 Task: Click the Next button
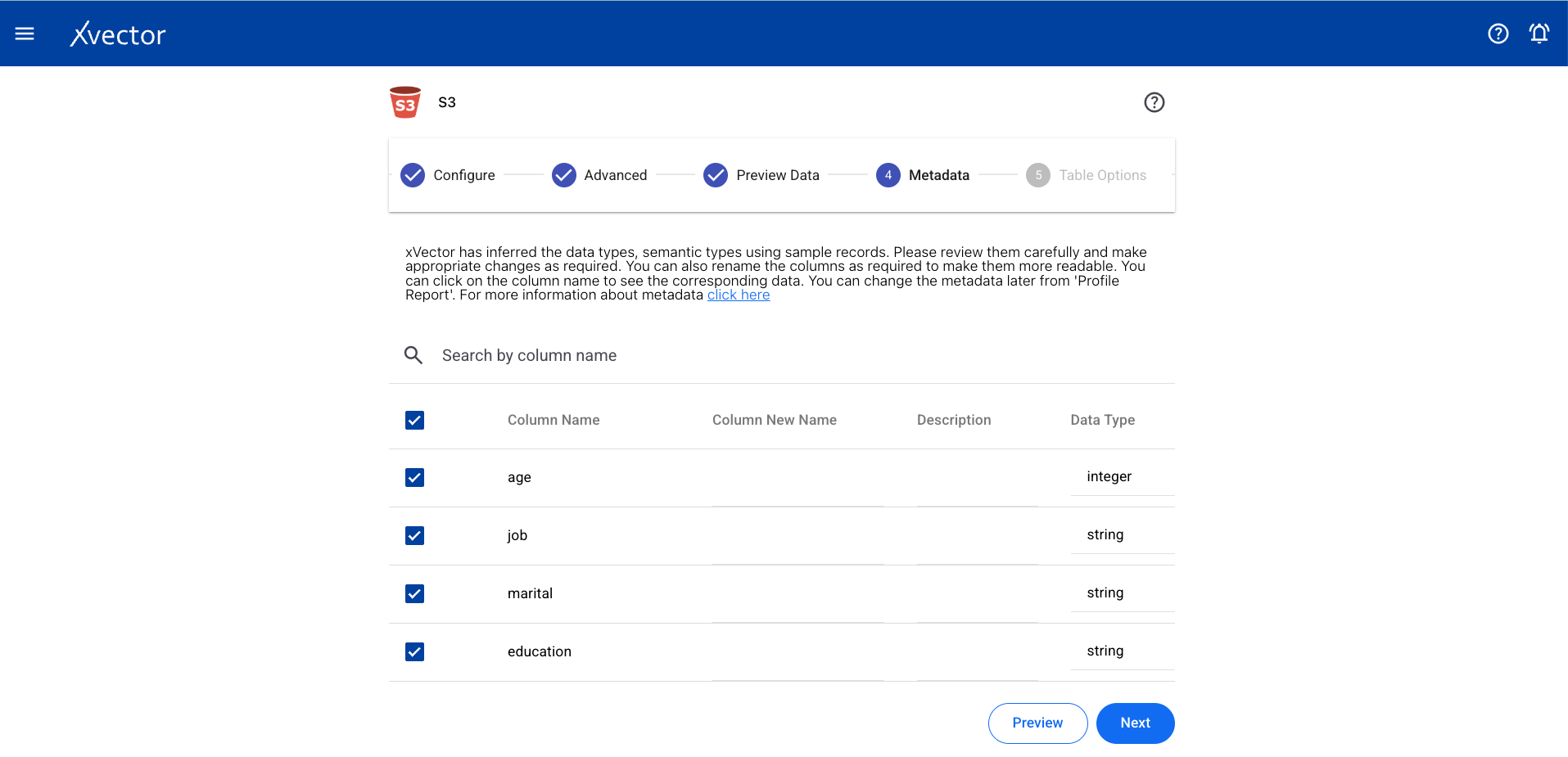tap(1135, 723)
